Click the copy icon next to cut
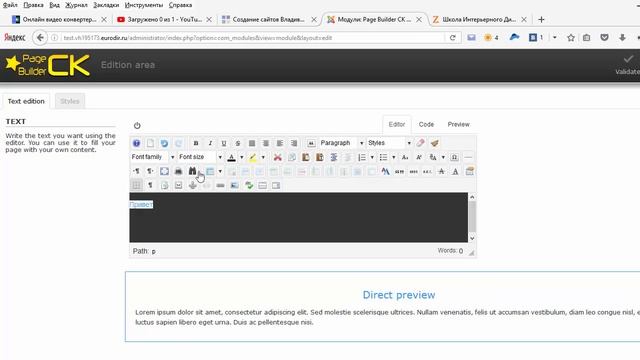The width and height of the screenshot is (640, 360). pyautogui.click(x=291, y=157)
